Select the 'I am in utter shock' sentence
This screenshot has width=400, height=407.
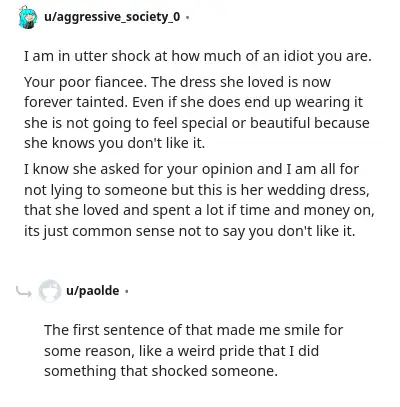coord(197,57)
